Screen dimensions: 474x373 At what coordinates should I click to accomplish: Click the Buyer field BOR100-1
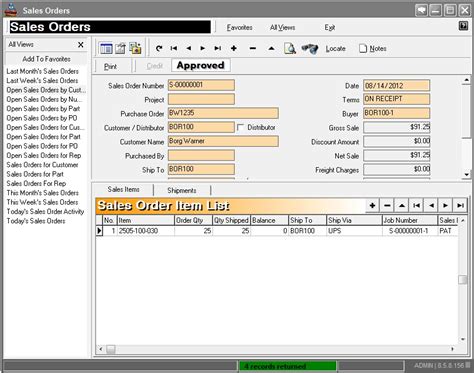(x=397, y=113)
